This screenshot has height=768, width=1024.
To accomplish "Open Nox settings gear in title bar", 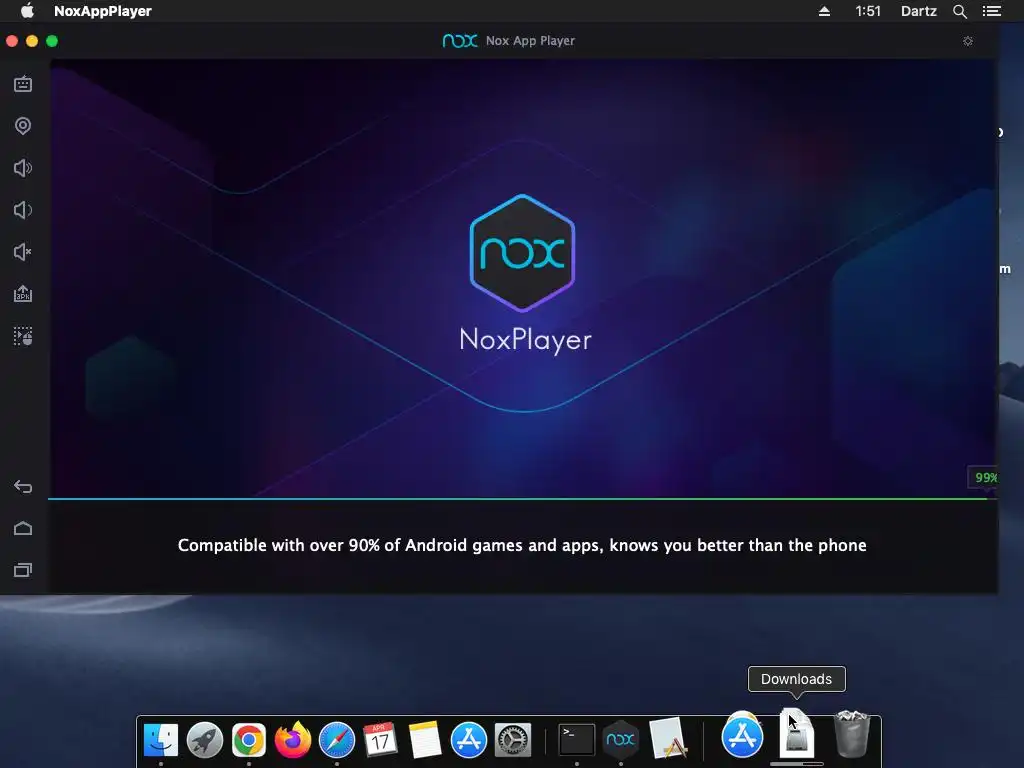I will tap(968, 41).
